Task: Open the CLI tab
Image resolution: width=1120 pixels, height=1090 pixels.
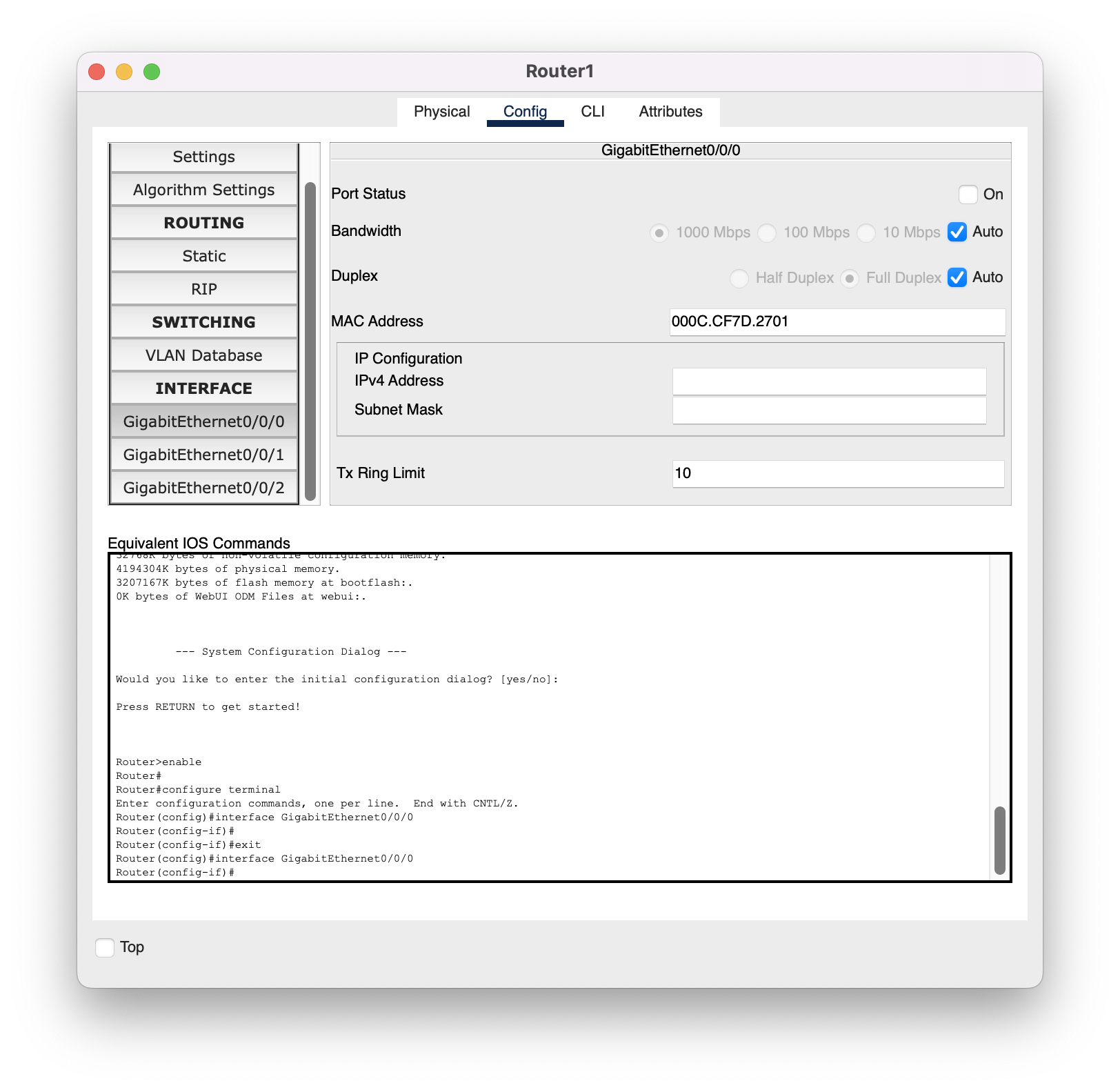Action: pyautogui.click(x=592, y=112)
